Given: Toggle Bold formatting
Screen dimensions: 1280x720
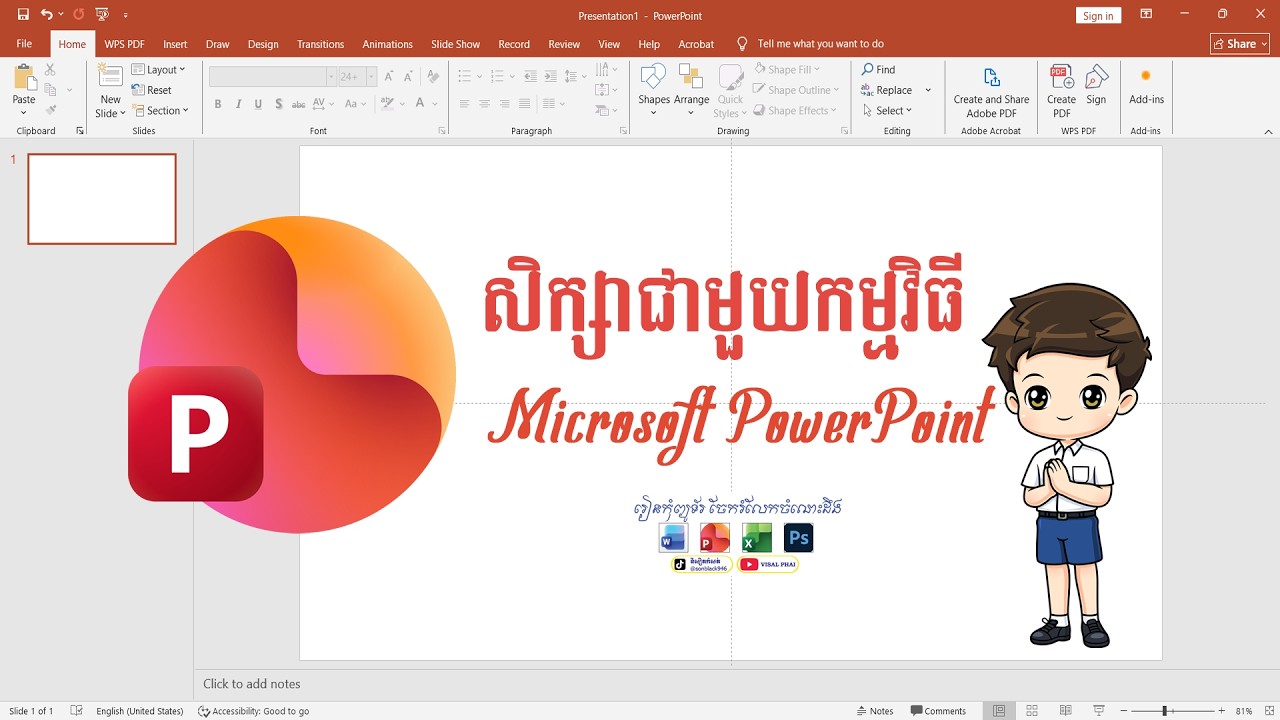Looking at the screenshot, I should (218, 104).
